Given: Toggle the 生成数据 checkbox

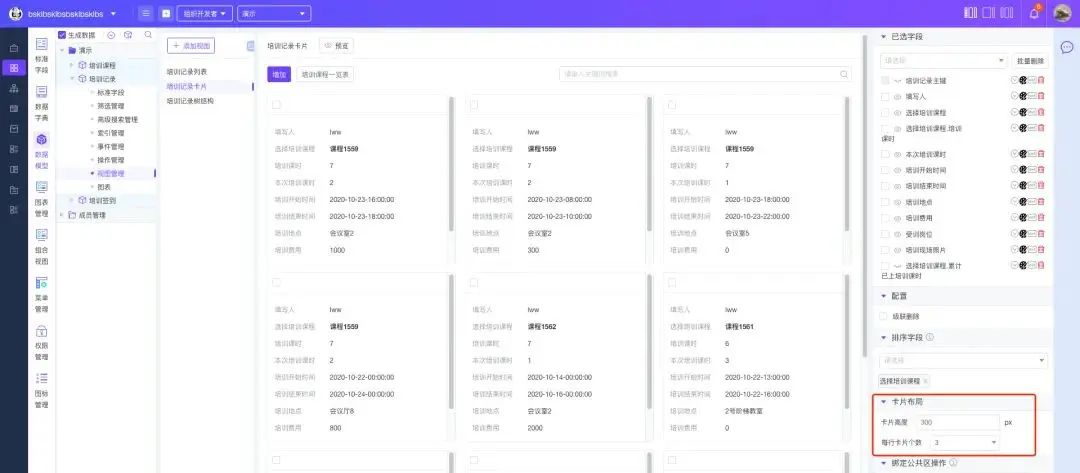Looking at the screenshot, I should [62, 34].
